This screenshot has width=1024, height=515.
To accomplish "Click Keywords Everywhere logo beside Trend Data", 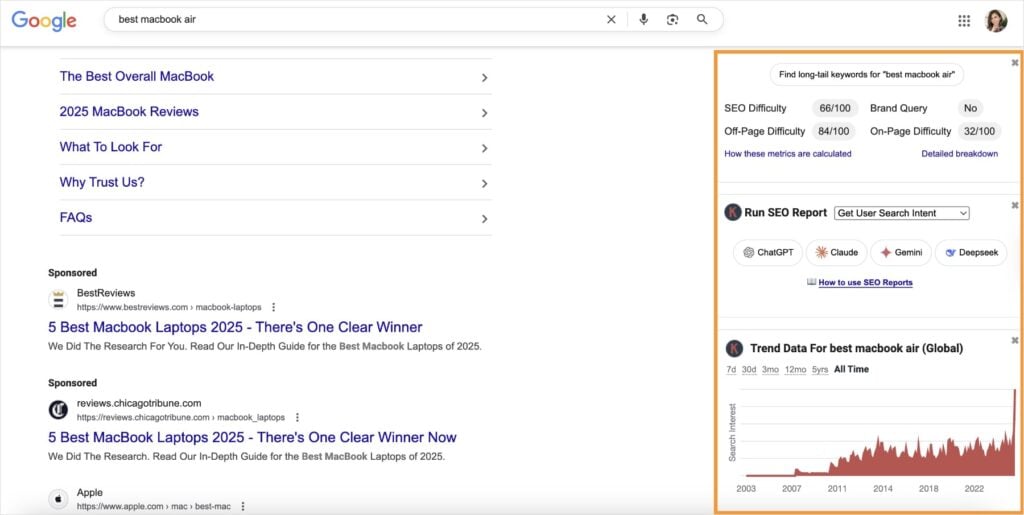I will [x=735, y=349].
